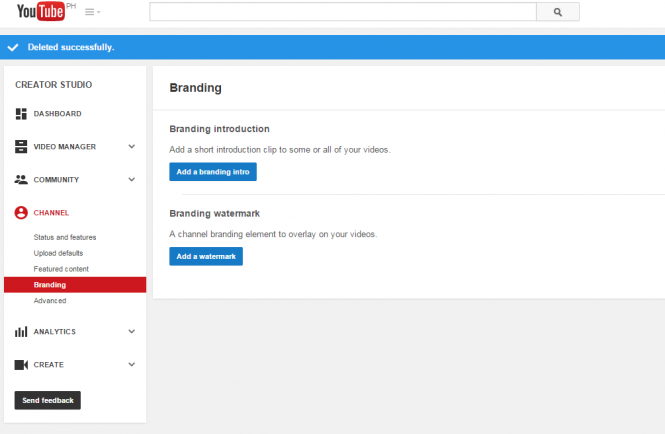
Task: Open Upload defaults
Action: [x=58, y=253]
